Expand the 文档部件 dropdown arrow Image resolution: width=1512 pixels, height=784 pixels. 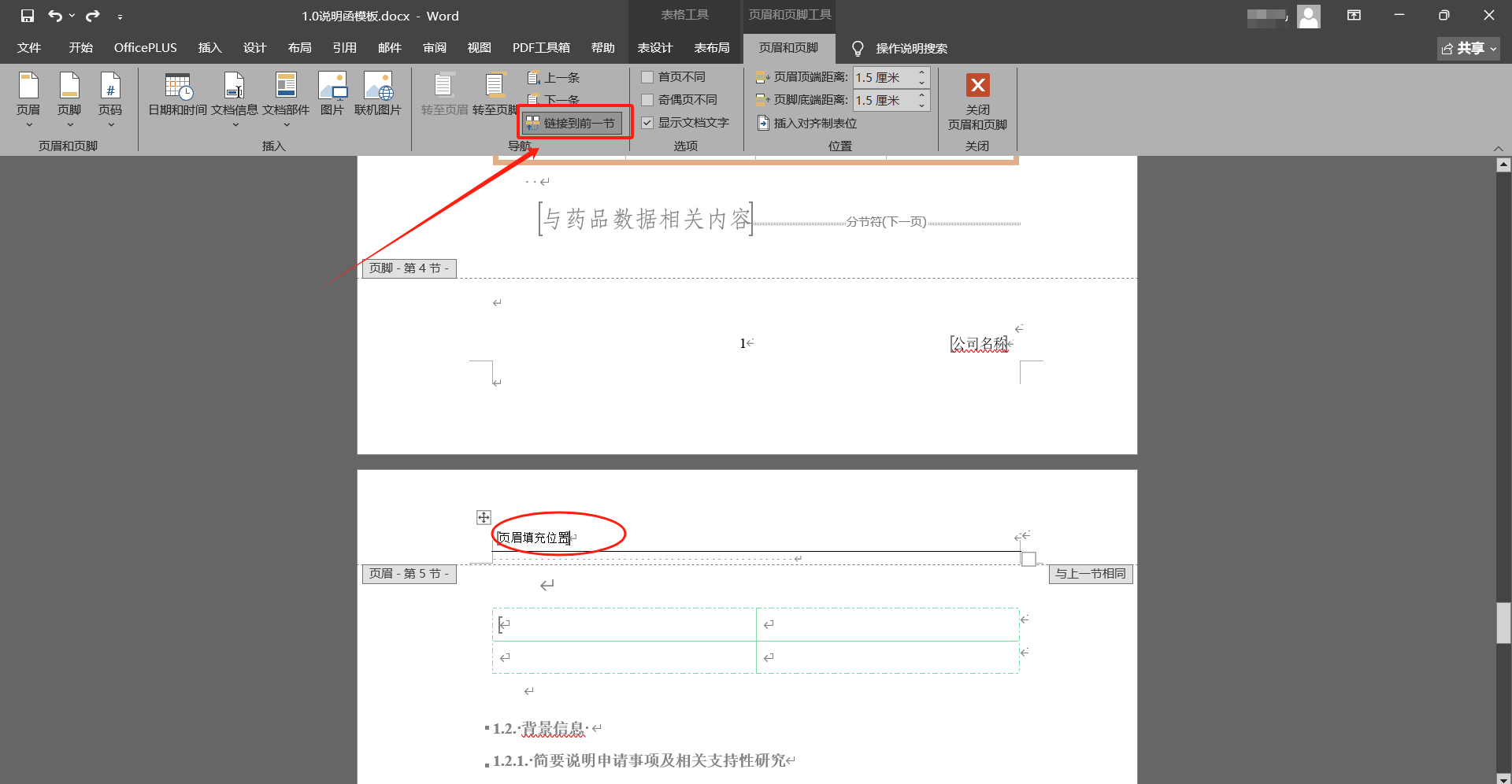[x=287, y=125]
